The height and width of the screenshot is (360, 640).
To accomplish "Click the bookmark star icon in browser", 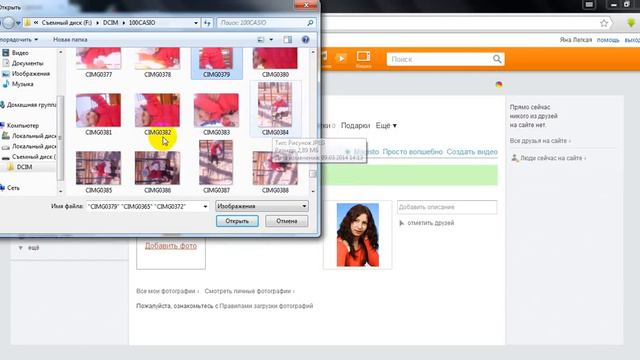I will (604, 23).
